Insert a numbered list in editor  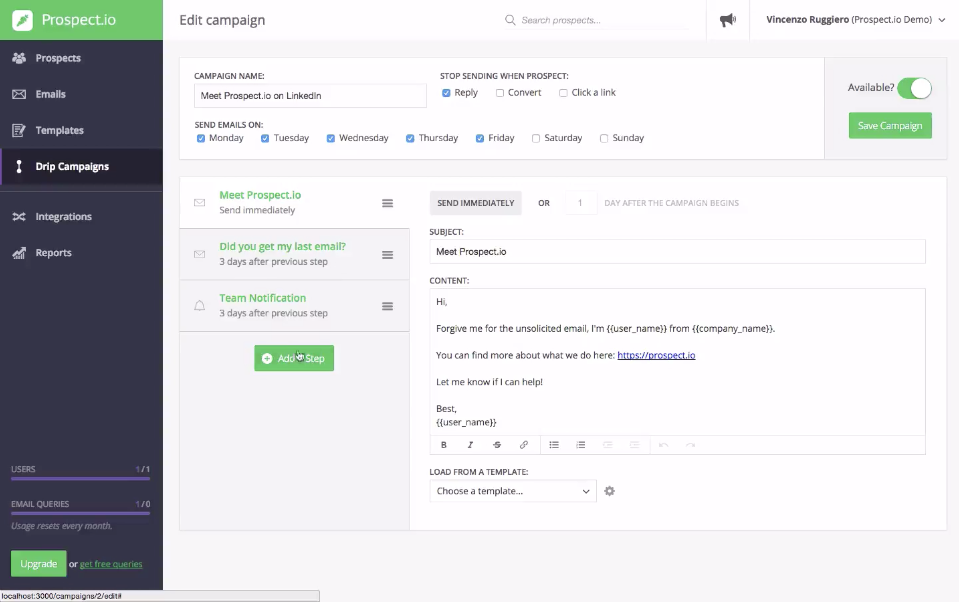tap(581, 445)
